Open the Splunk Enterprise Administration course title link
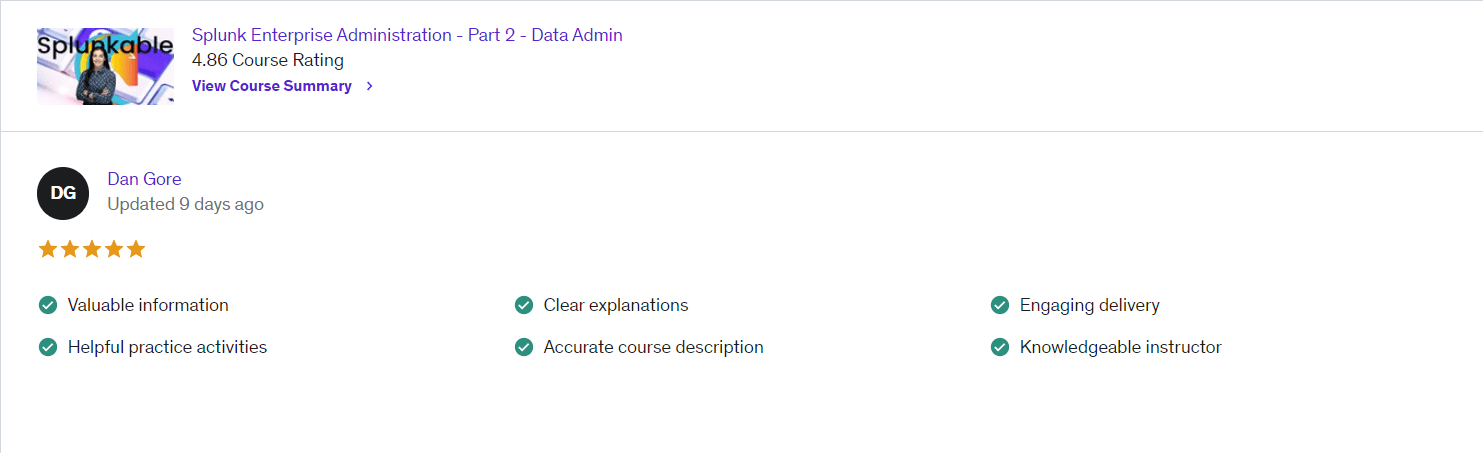1483x453 pixels. [407, 35]
